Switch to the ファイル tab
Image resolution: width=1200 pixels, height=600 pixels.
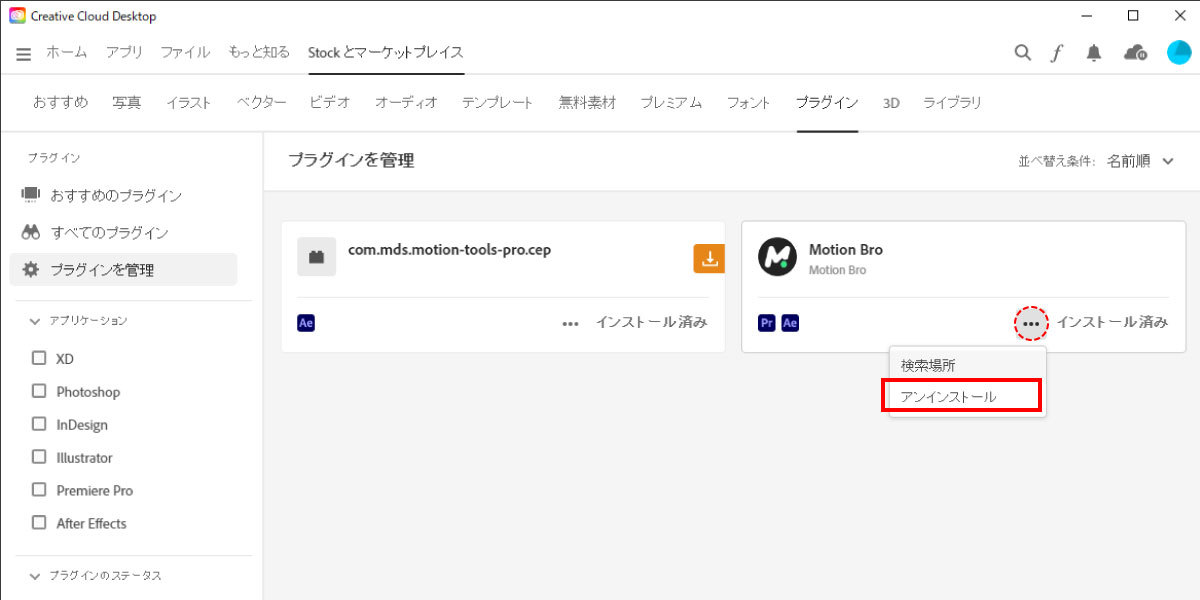coord(185,52)
